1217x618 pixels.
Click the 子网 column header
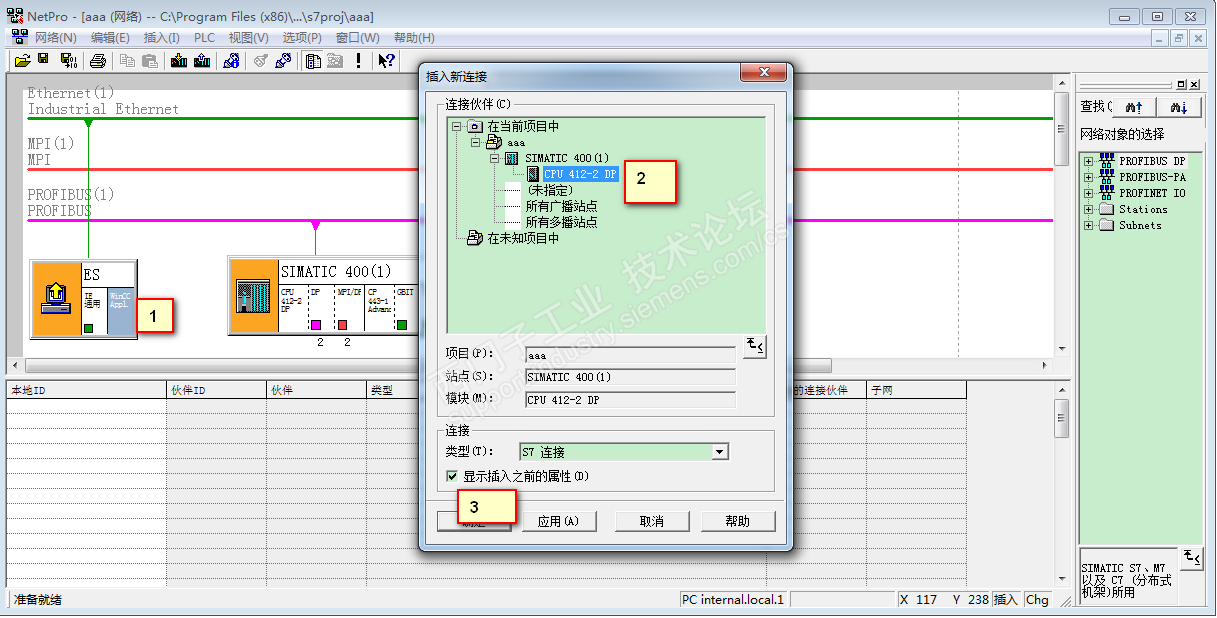click(917, 390)
